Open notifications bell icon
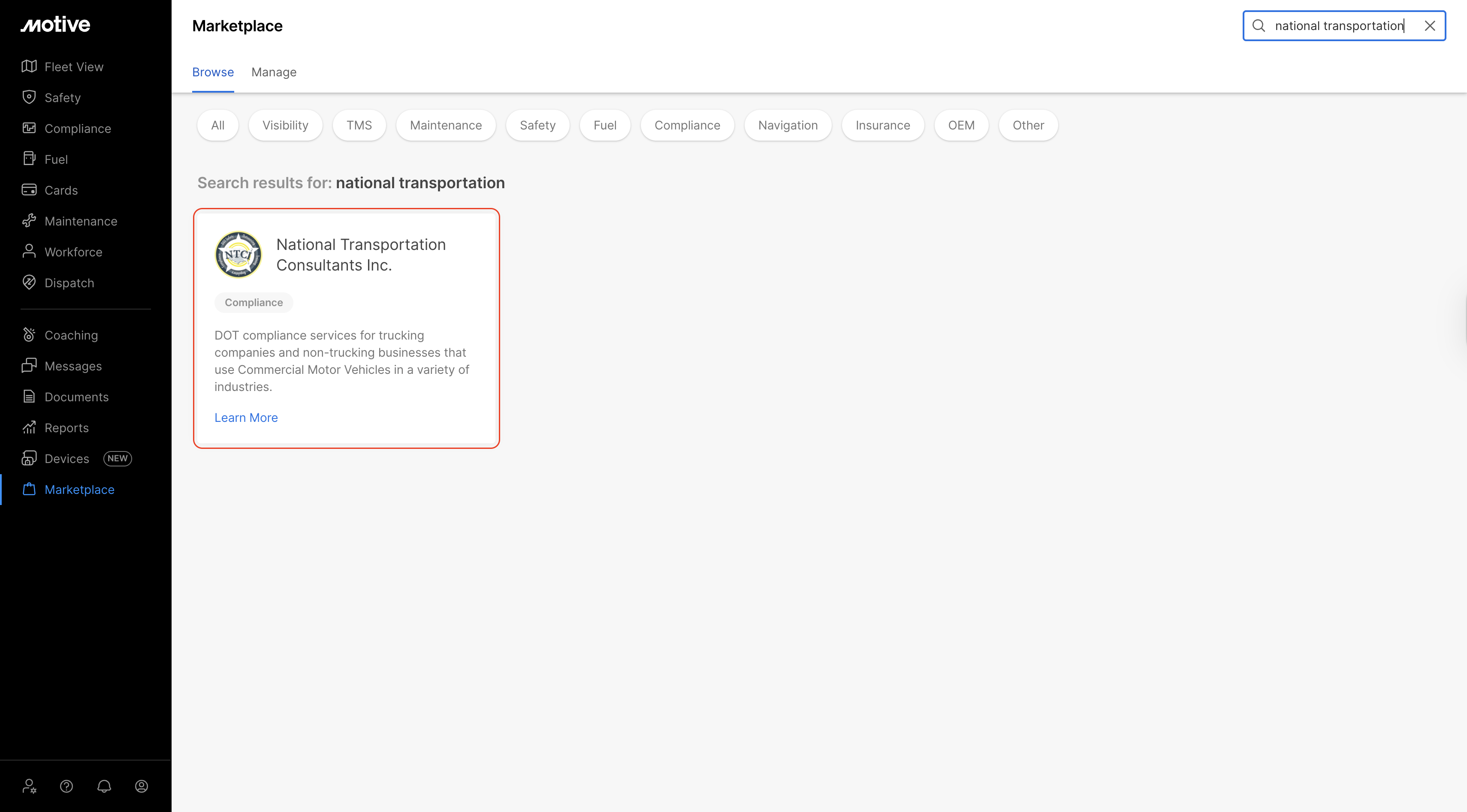This screenshot has width=1467, height=812. point(104,786)
